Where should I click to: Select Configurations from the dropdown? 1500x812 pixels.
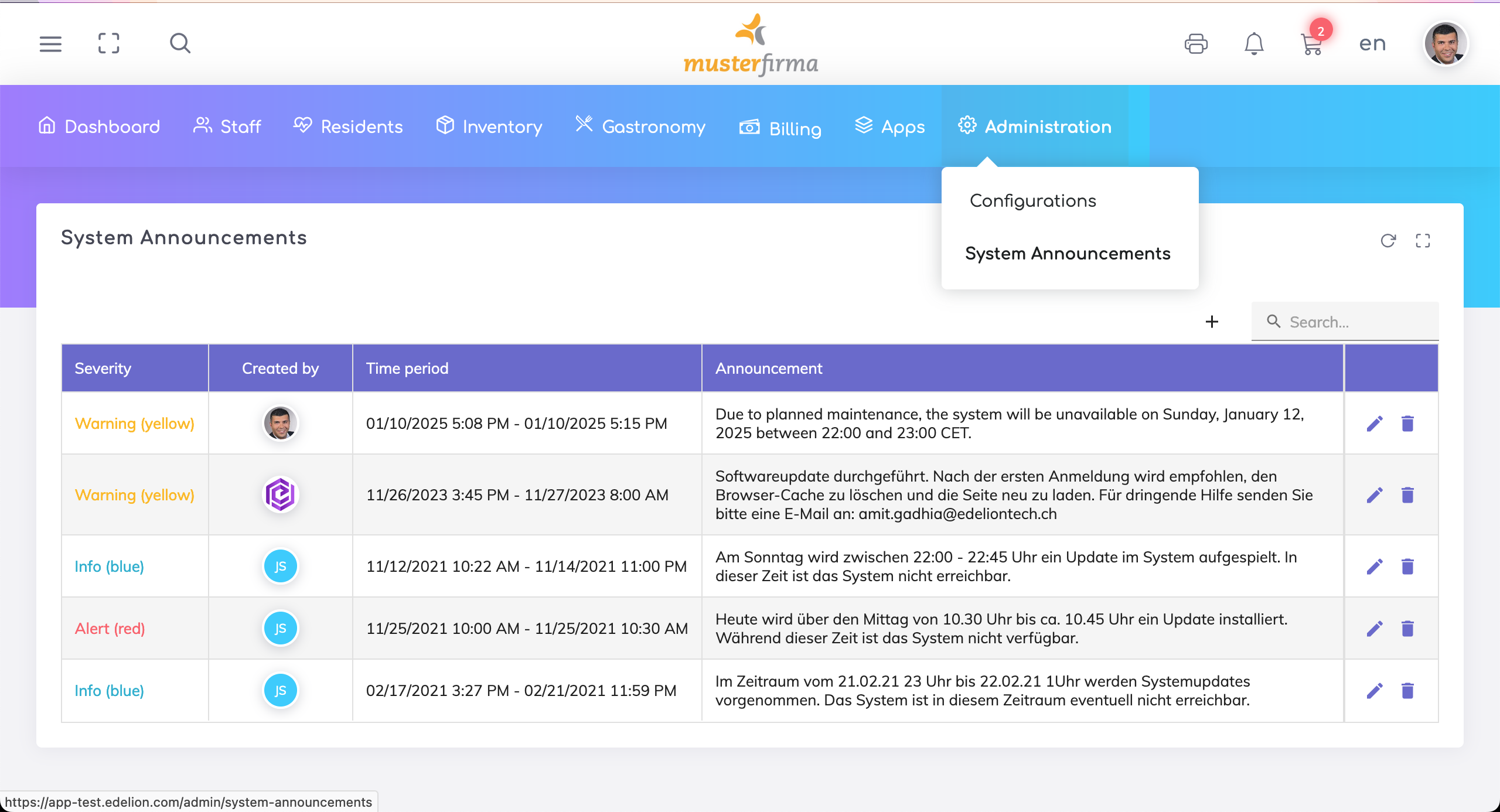click(1033, 201)
